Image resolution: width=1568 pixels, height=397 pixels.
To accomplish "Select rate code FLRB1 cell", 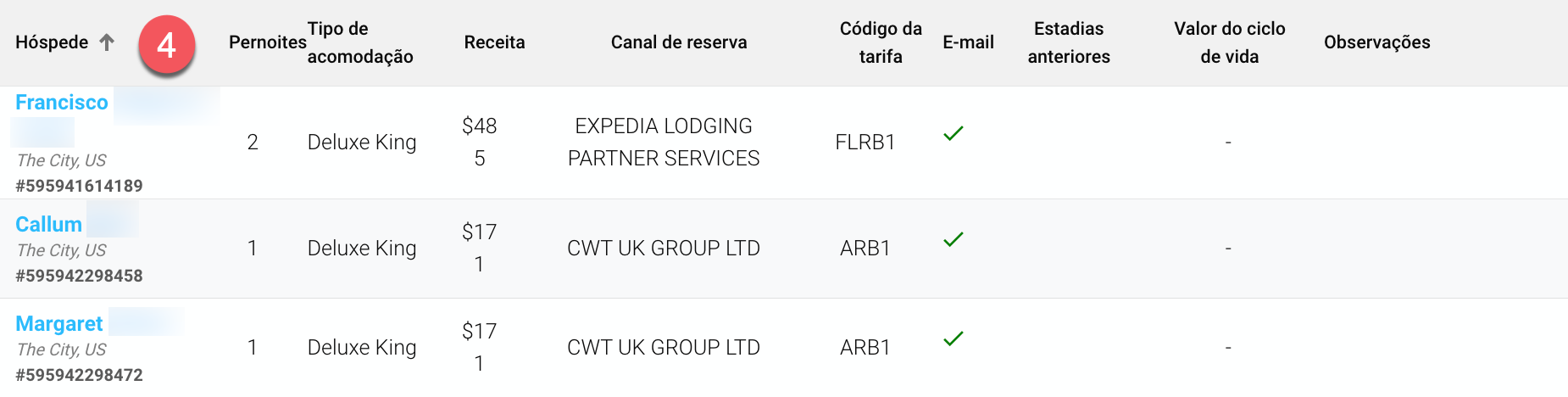I will click(x=865, y=142).
